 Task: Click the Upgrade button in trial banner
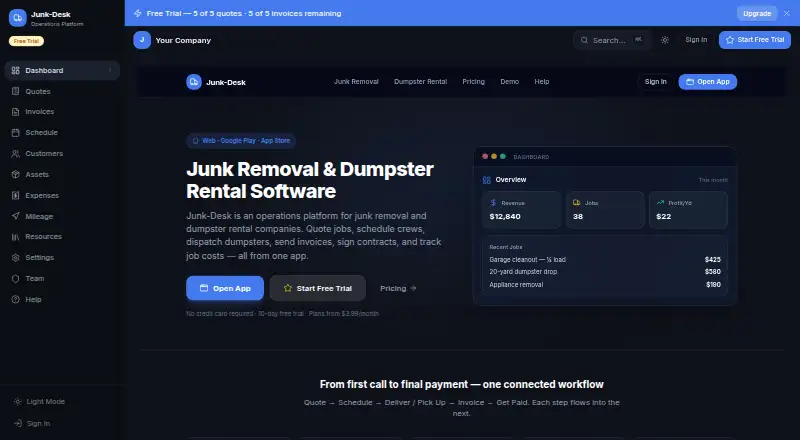(x=757, y=13)
